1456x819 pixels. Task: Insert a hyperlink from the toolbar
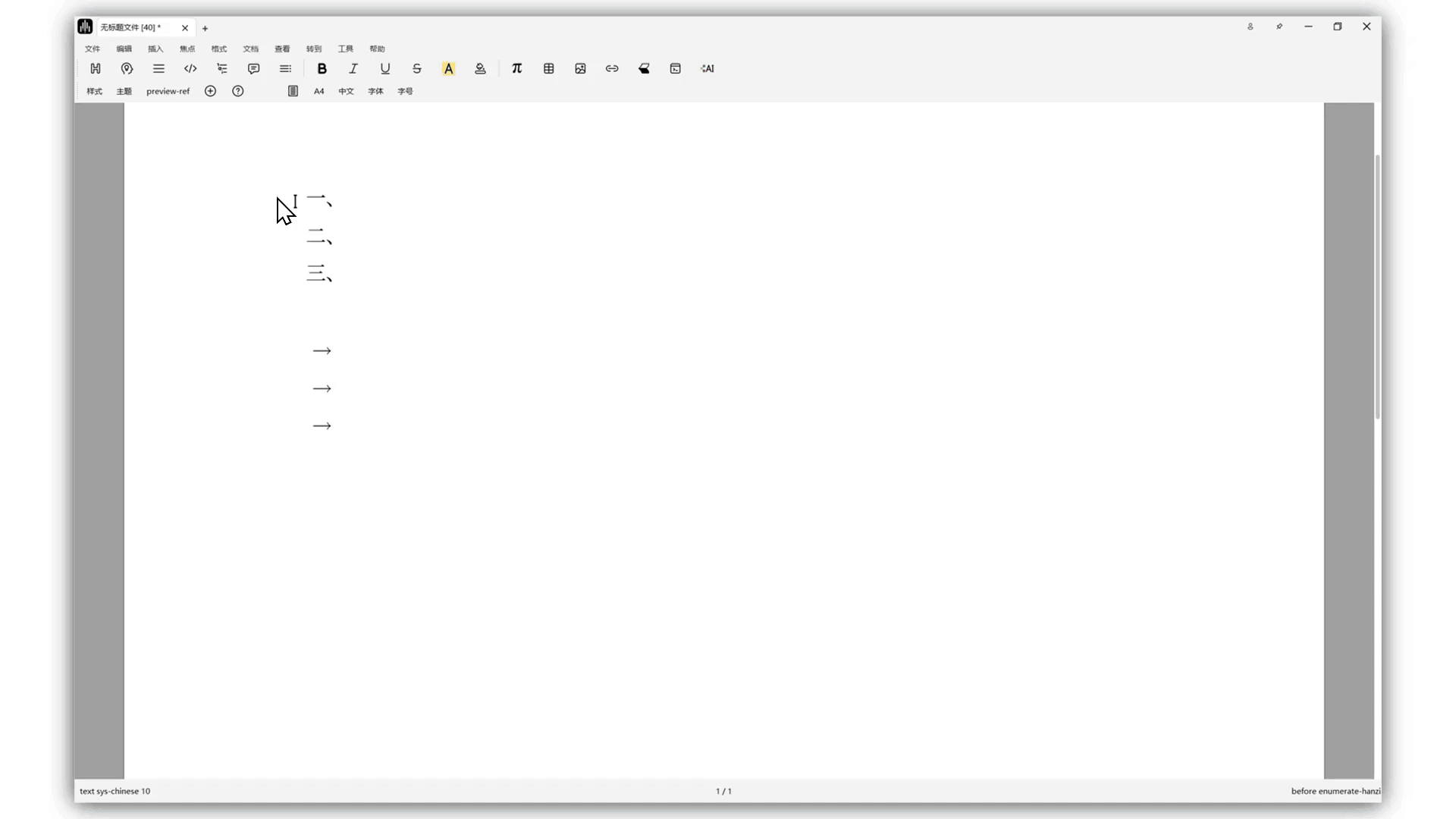coord(612,68)
